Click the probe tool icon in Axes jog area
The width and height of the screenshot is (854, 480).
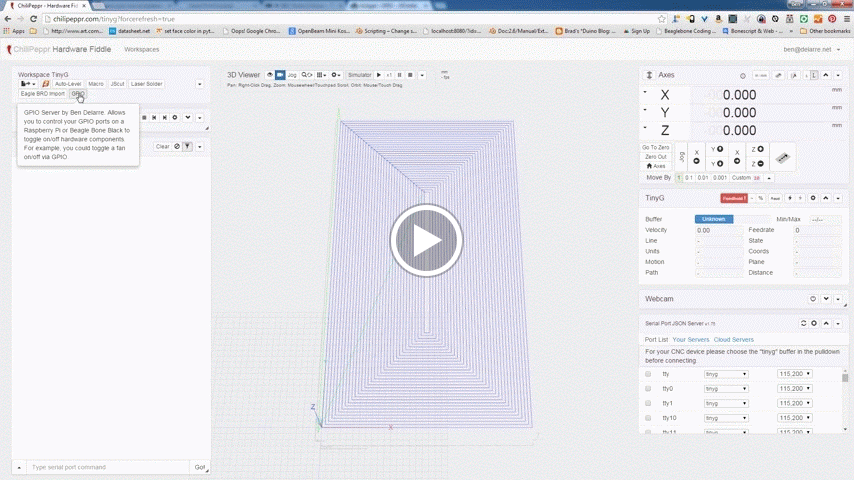(x=783, y=156)
